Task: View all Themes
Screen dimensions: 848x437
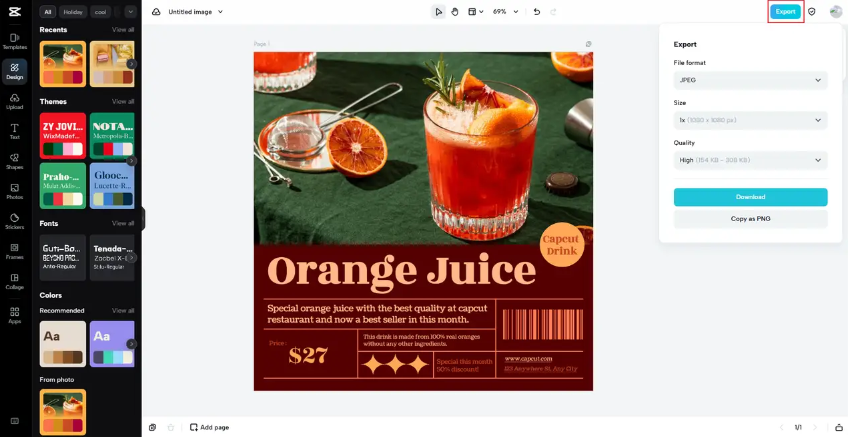Action: (123, 102)
